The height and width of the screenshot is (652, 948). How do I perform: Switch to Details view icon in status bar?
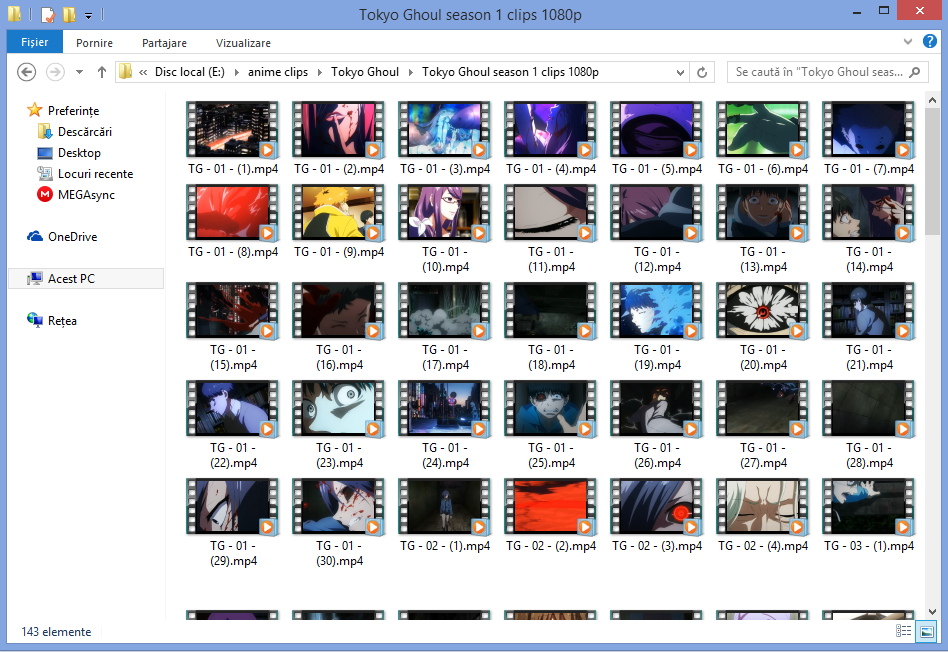[903, 631]
